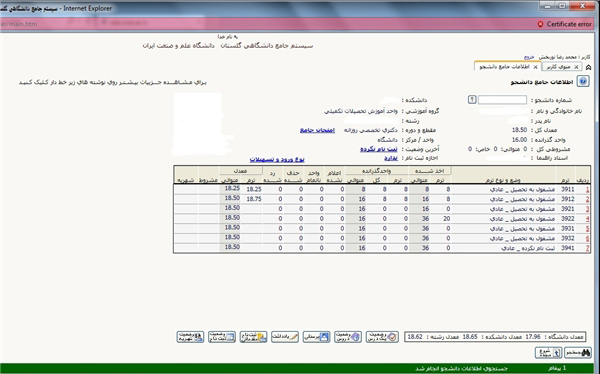The height and width of the screenshot is (374, 600).
Task: Open row 3 link for term 3921
Action: tap(587, 209)
